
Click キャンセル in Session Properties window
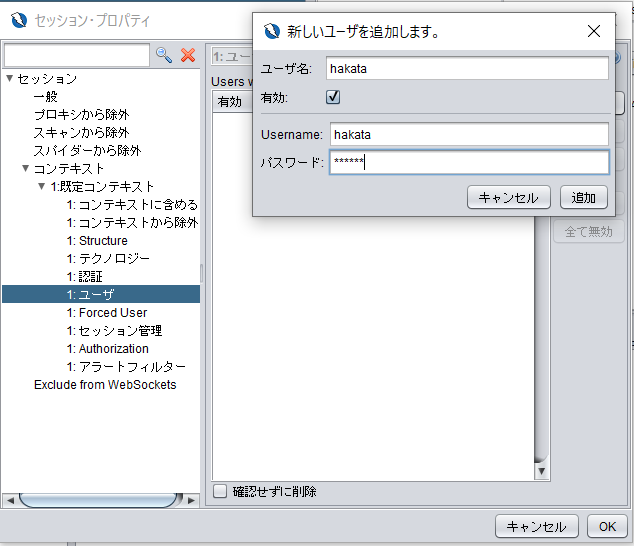coord(537,526)
